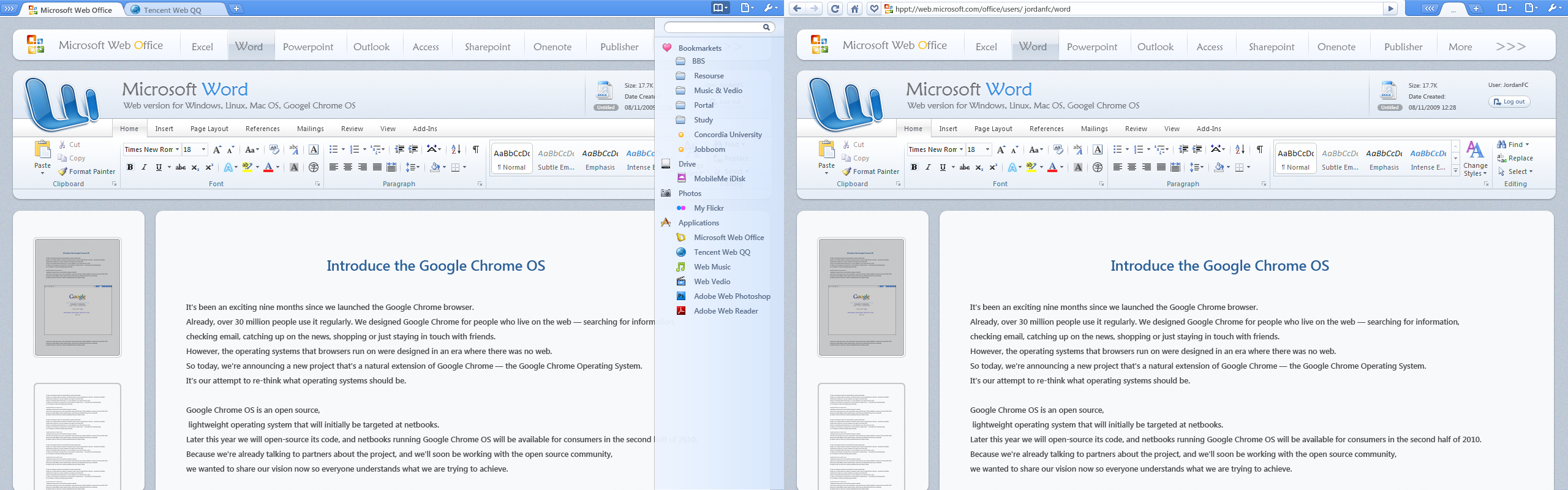The height and width of the screenshot is (490, 1568).
Task: Click the browser Reload icon
Action: pyautogui.click(x=835, y=9)
